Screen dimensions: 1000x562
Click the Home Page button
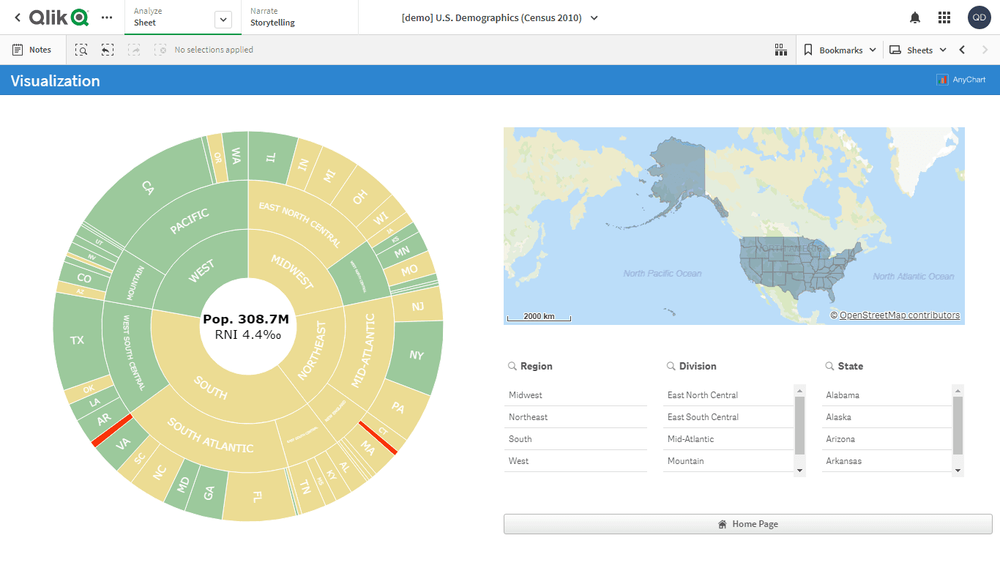(x=747, y=524)
